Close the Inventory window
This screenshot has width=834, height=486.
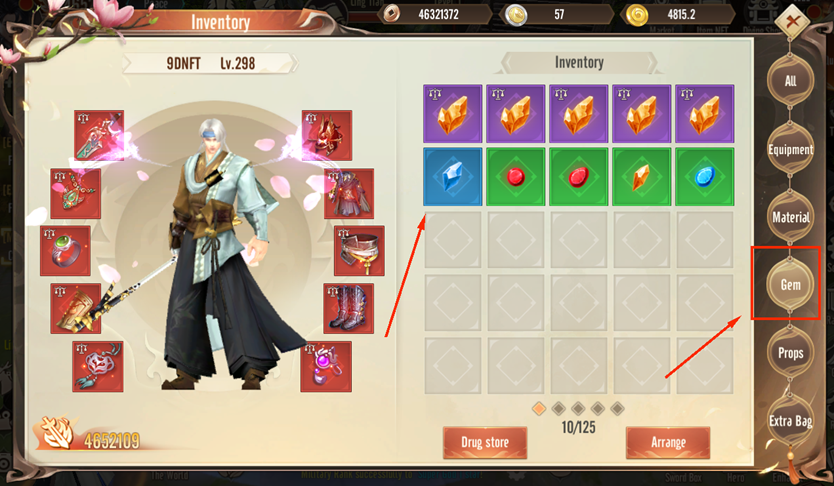pos(792,22)
